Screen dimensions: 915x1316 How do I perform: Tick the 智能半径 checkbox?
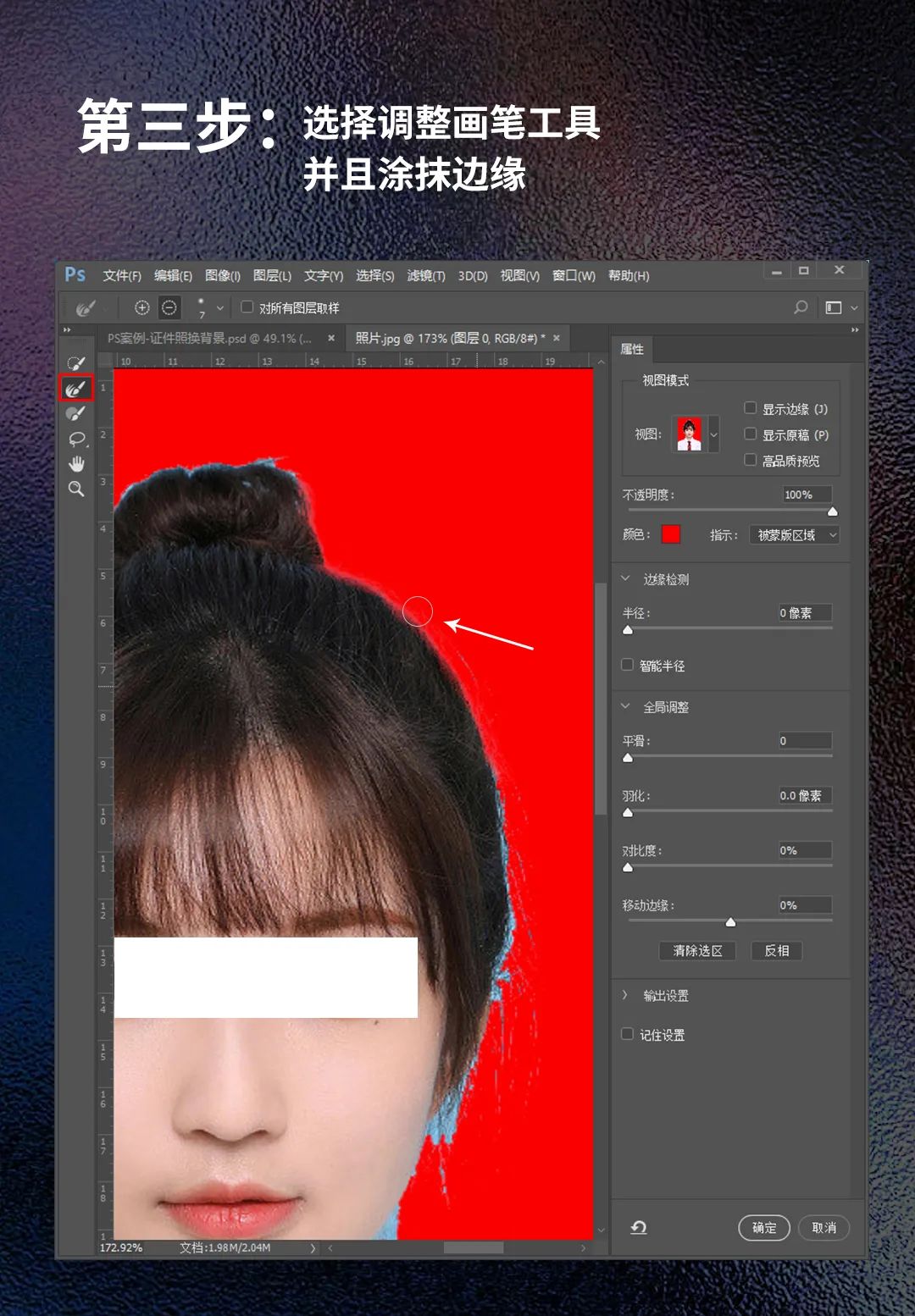tap(628, 665)
